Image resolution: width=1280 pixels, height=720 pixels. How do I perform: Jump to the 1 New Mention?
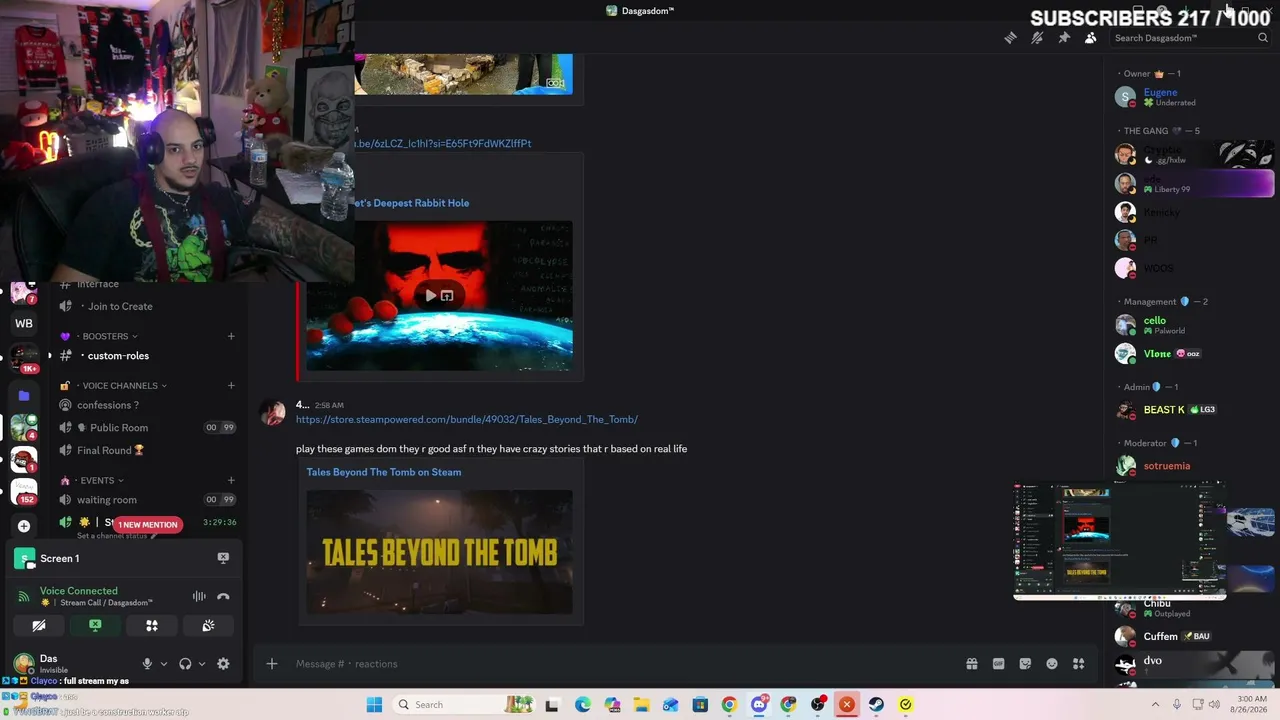point(148,524)
